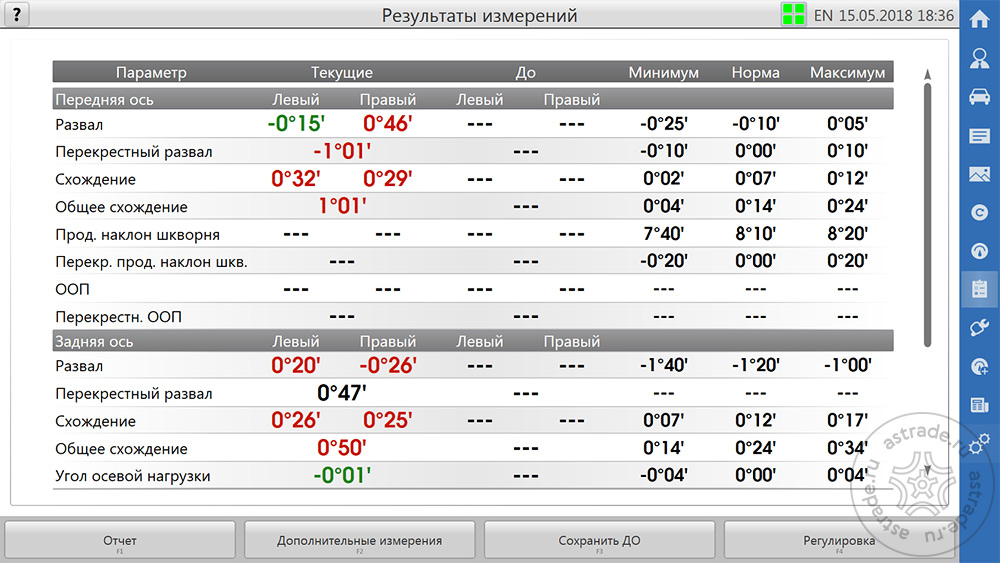Click the red 0°29' front right toe value
This screenshot has width=1000, height=563.
coord(388,179)
